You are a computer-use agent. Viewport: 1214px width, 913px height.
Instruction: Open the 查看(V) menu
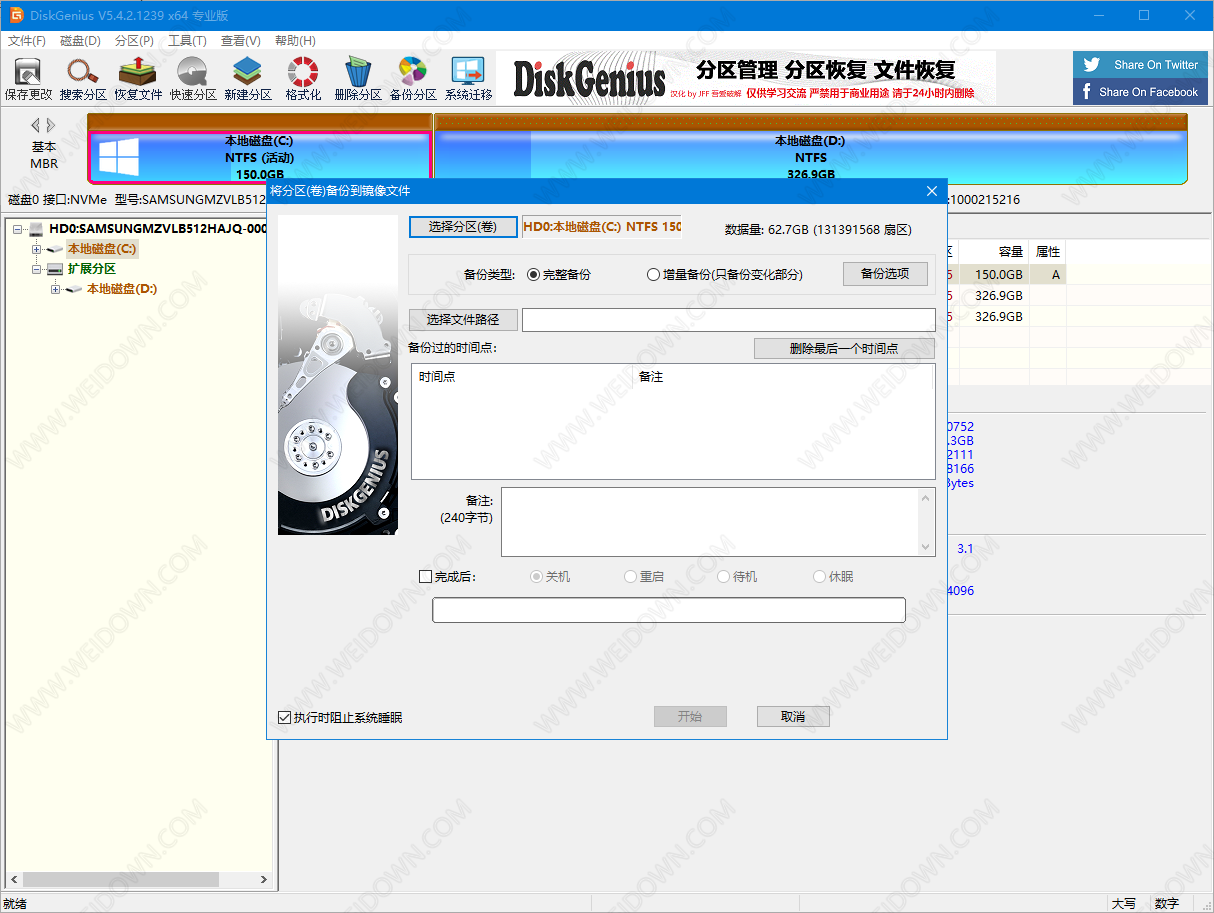(240, 41)
